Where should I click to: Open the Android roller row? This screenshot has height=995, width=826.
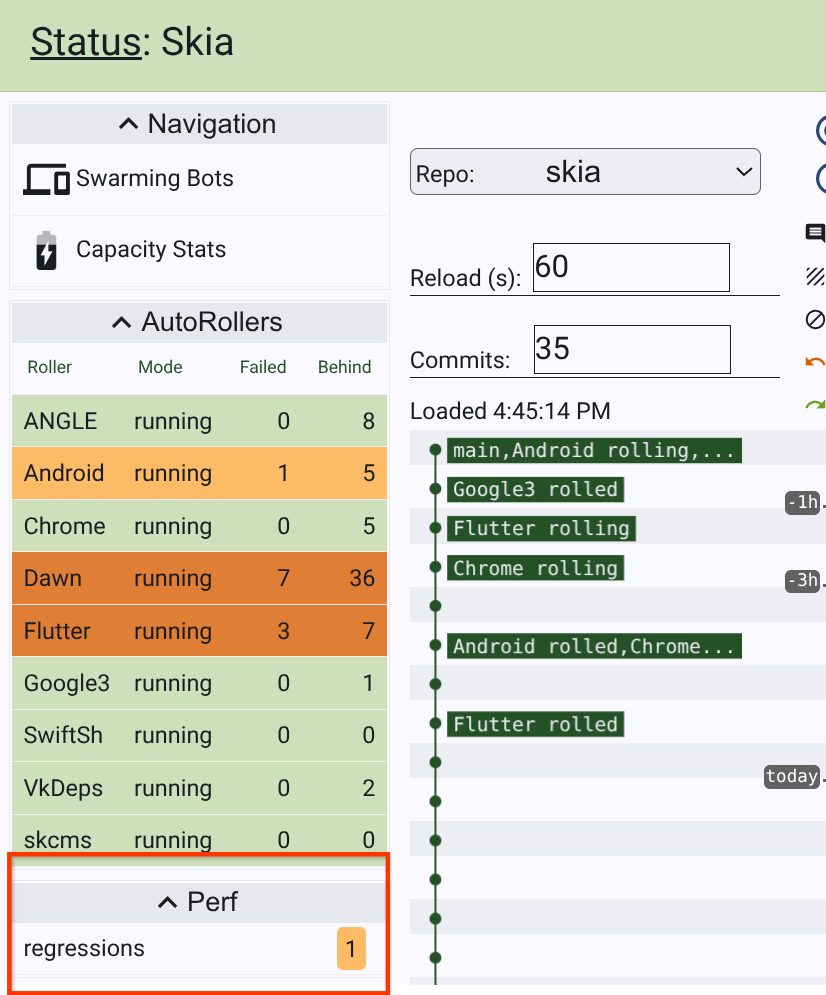(x=199, y=473)
